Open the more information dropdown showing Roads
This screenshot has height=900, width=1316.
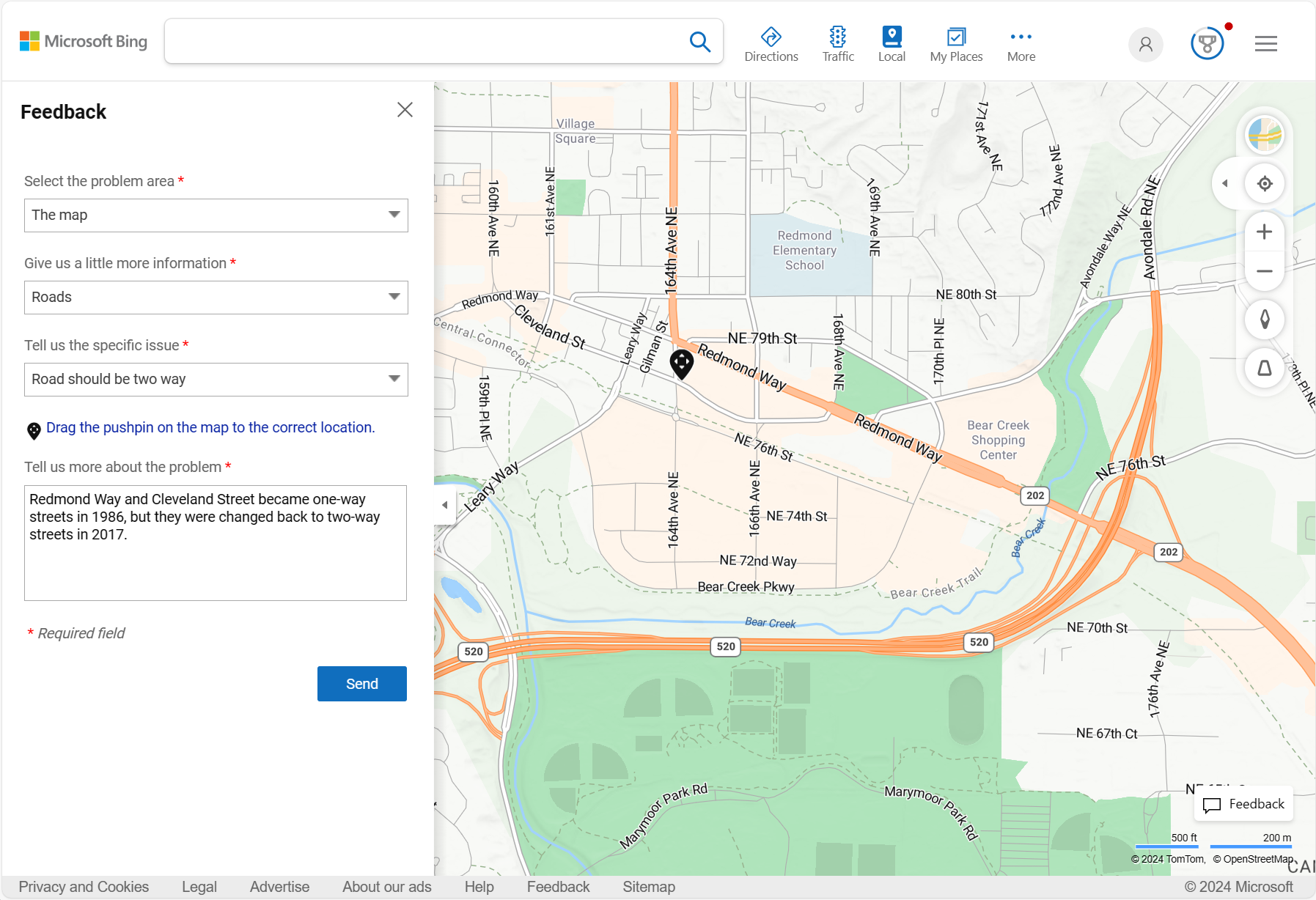point(216,298)
